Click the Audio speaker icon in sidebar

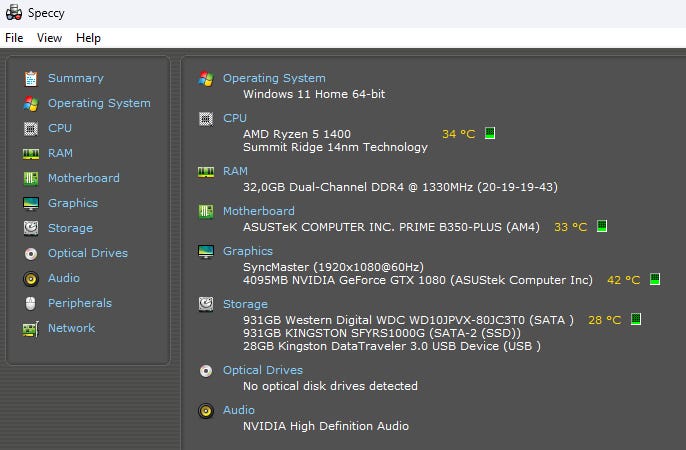point(31,279)
